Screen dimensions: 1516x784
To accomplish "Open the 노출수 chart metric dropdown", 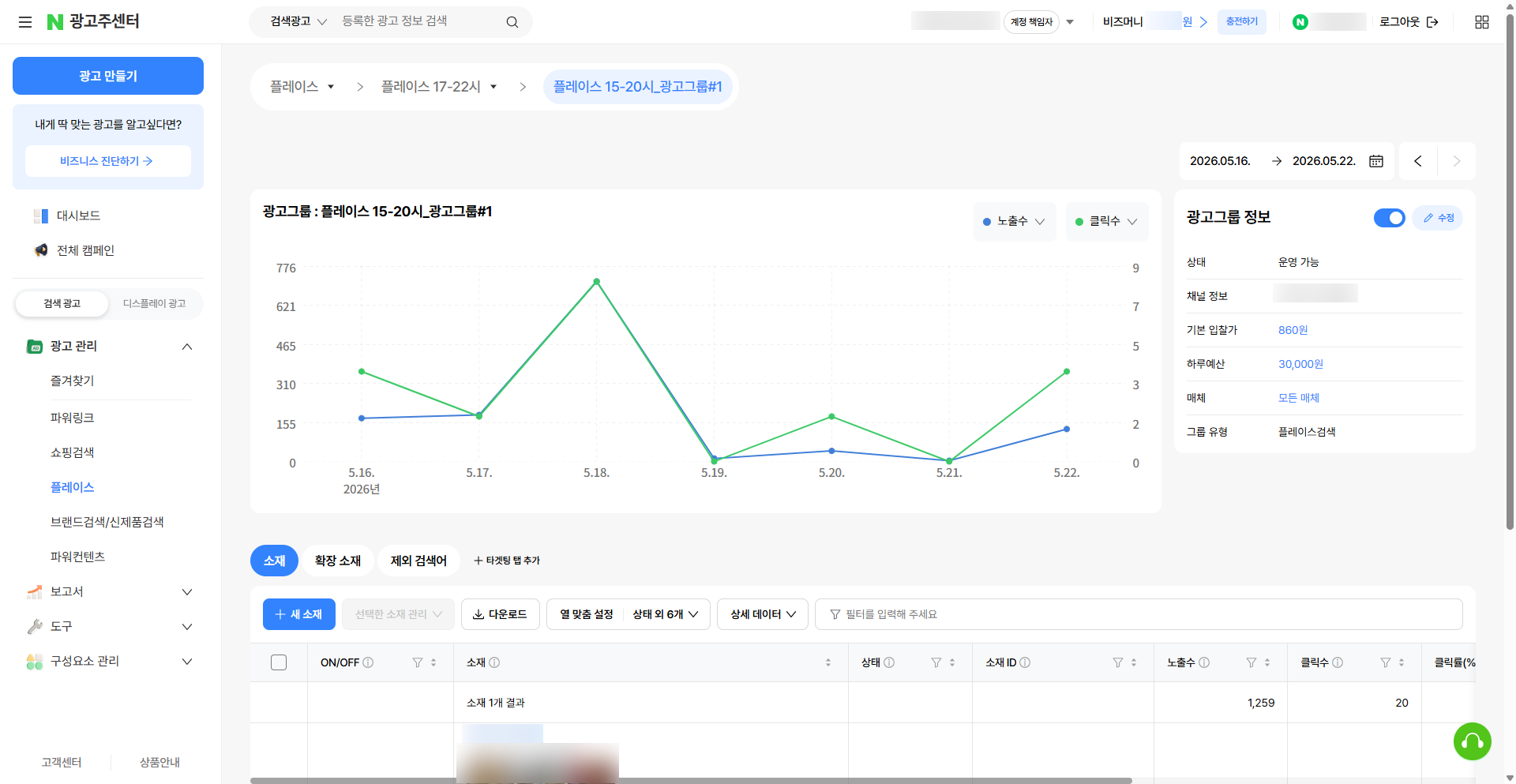I will pyautogui.click(x=1015, y=221).
